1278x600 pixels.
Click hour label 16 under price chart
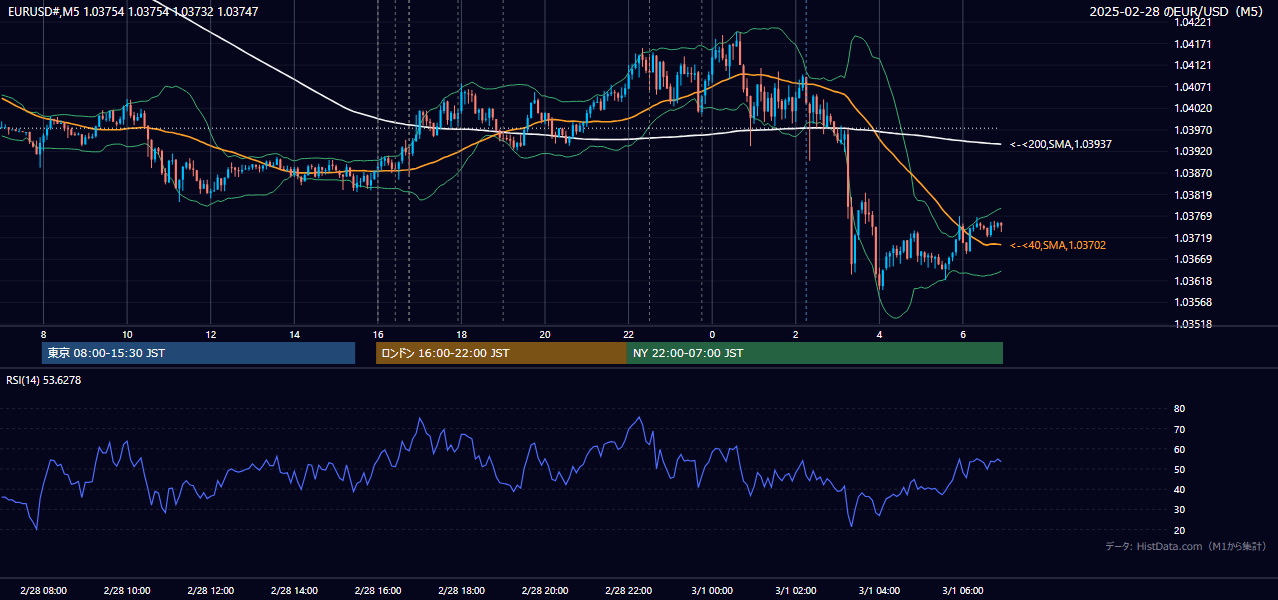click(x=377, y=334)
